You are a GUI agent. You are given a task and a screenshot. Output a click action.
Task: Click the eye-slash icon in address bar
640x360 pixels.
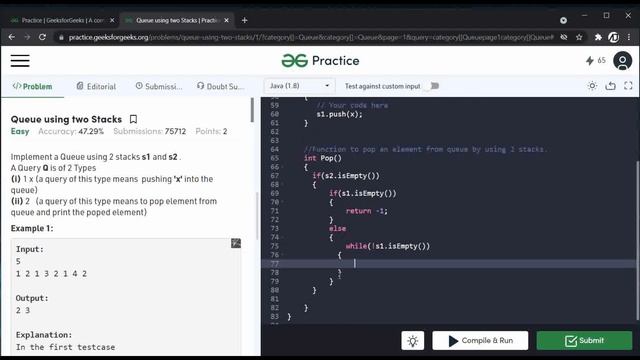coord(564,37)
